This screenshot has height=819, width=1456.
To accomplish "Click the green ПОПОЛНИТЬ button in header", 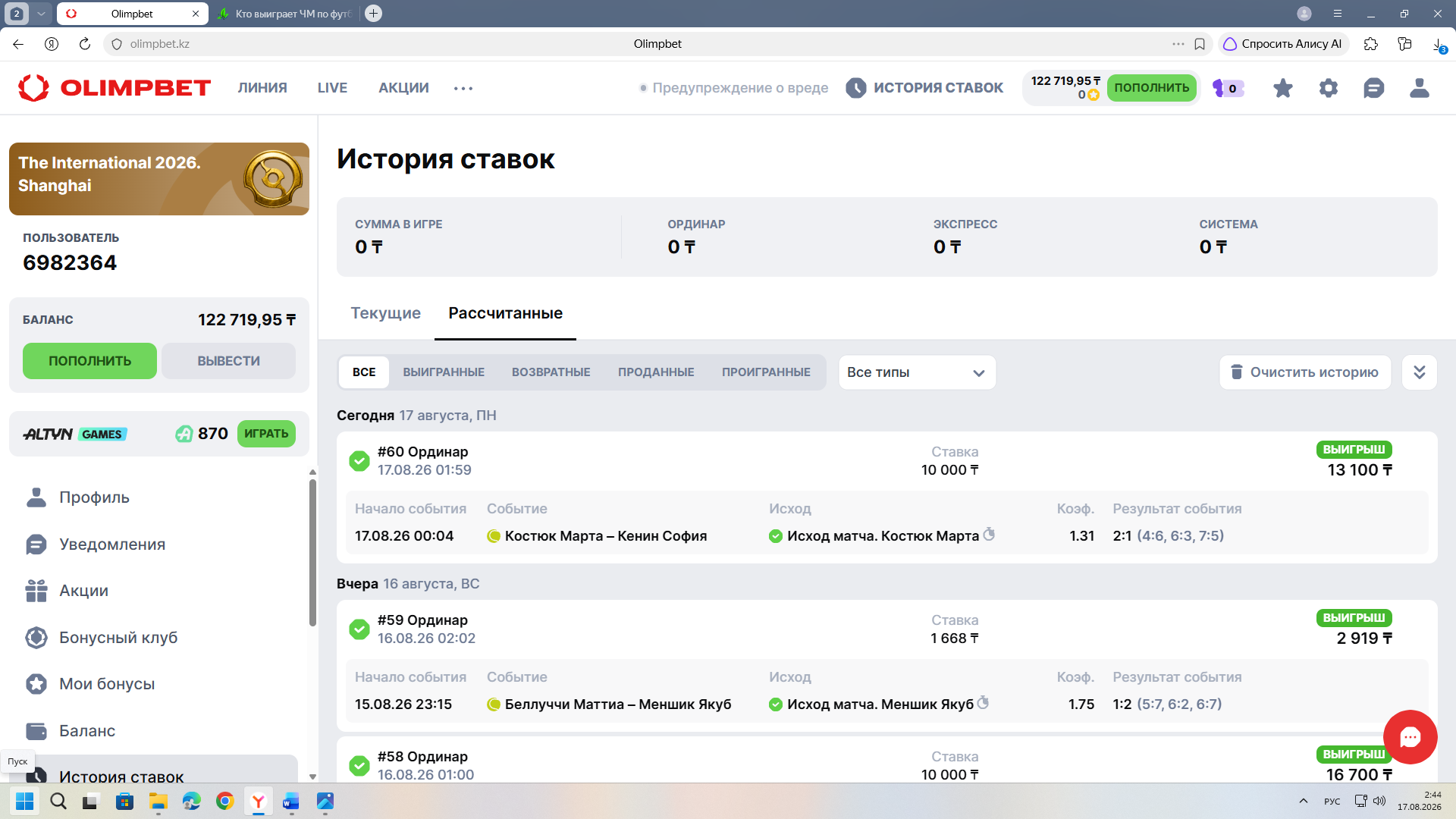I will (x=1152, y=88).
